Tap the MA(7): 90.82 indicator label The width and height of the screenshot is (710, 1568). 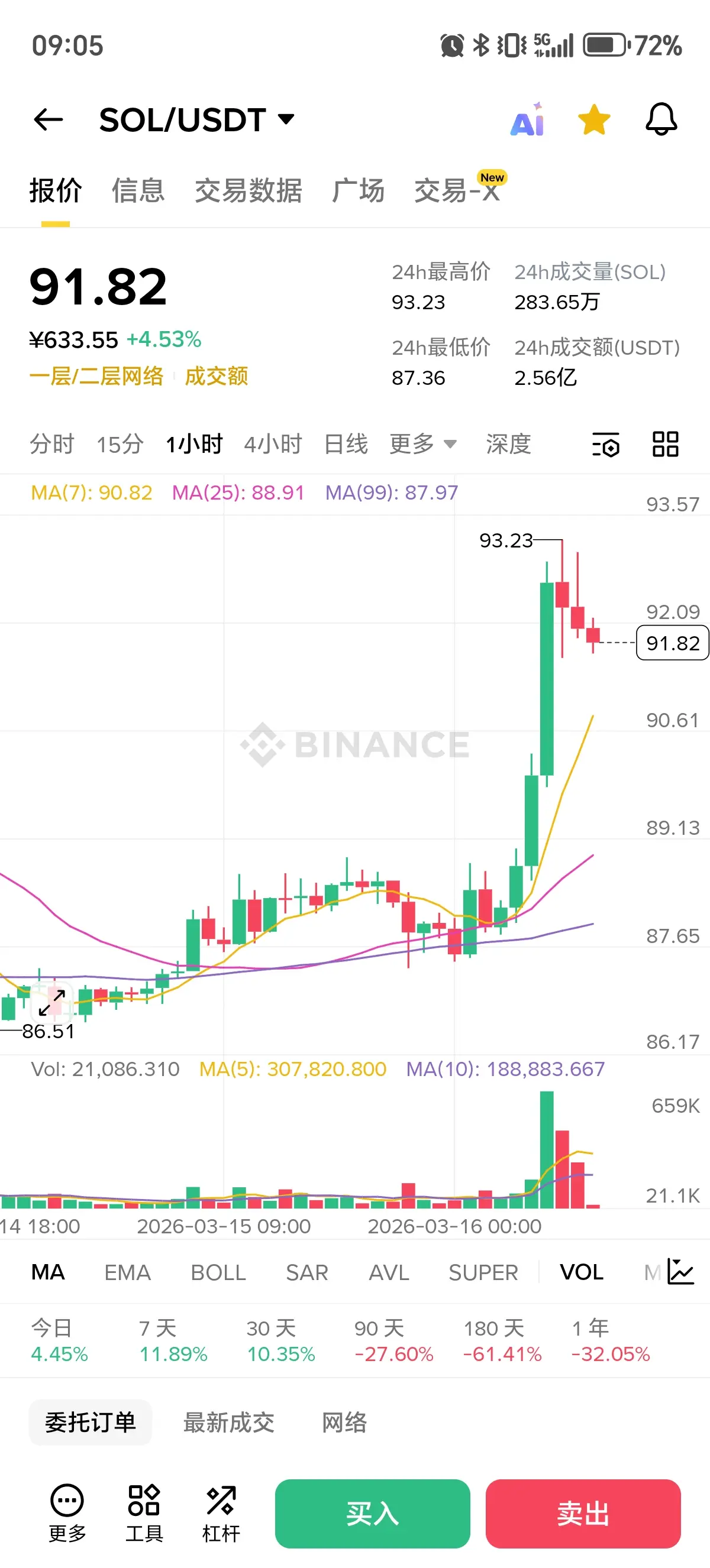click(91, 493)
